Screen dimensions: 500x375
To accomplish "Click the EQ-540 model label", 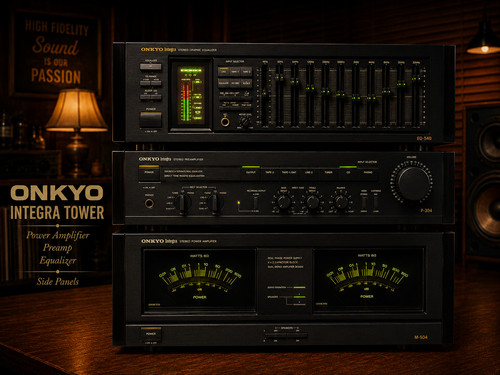I will 424,138.
